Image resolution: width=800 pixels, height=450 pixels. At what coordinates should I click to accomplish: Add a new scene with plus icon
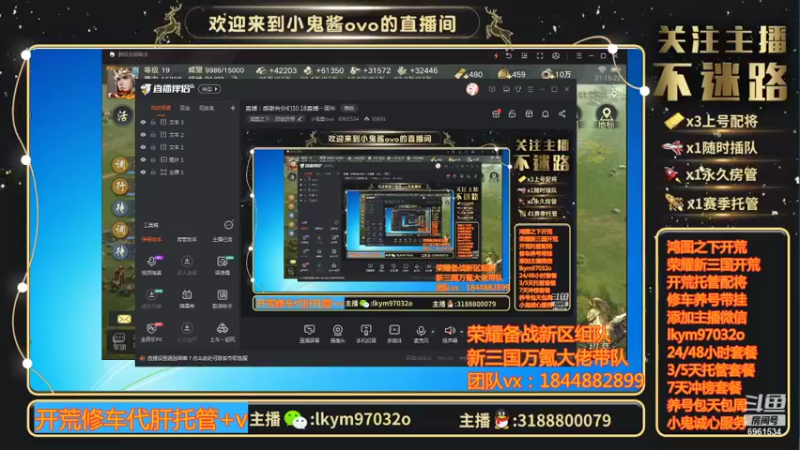(x=233, y=108)
